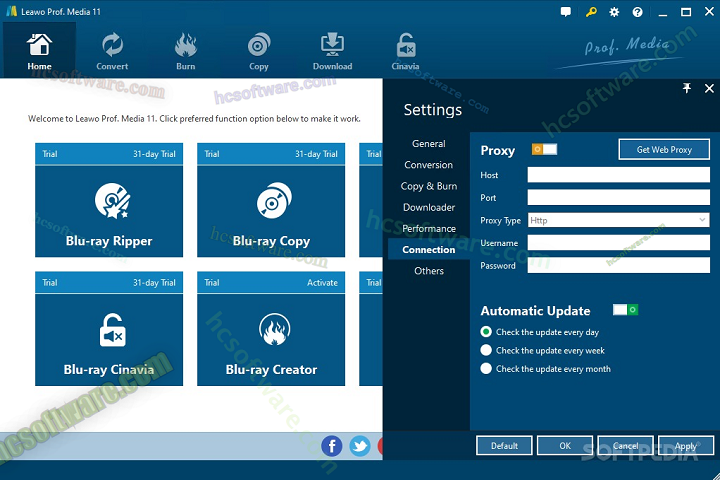Go to the Home tab
The width and height of the screenshot is (720, 480).
pyautogui.click(x=39, y=51)
